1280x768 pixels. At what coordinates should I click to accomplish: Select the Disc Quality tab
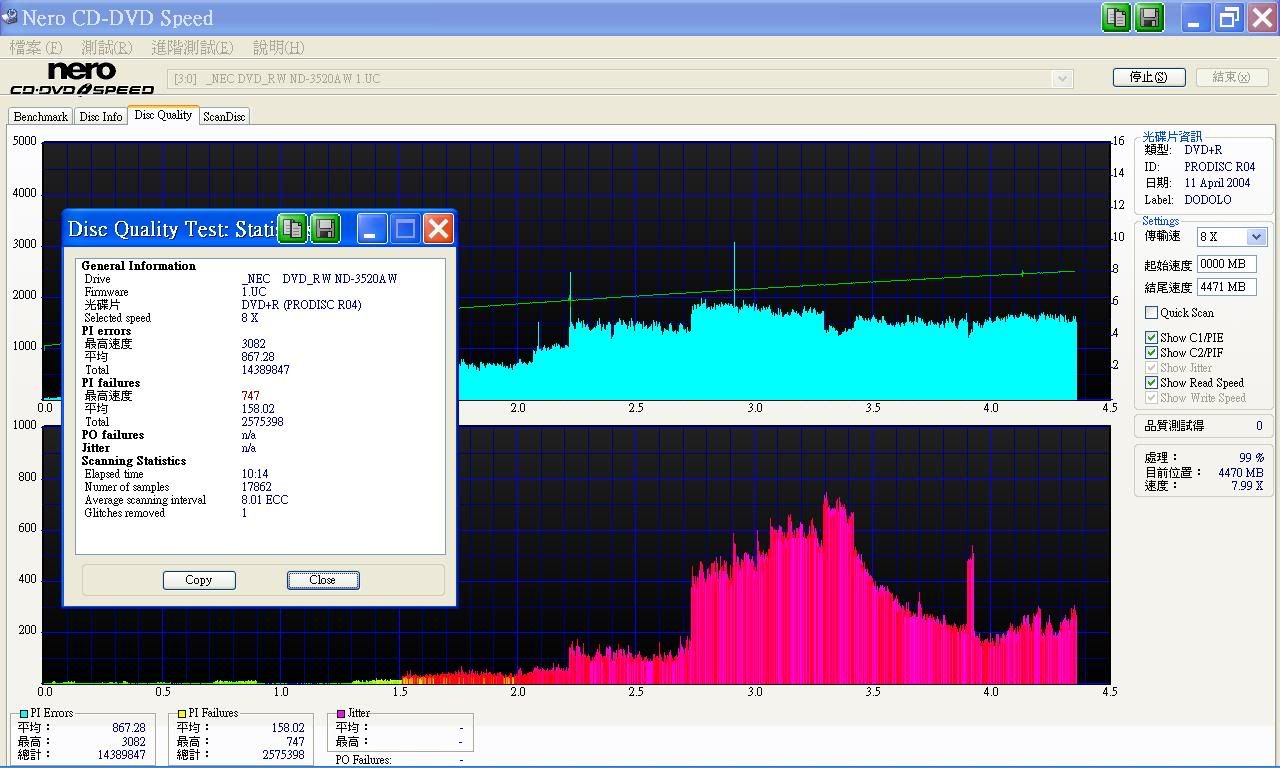point(163,115)
